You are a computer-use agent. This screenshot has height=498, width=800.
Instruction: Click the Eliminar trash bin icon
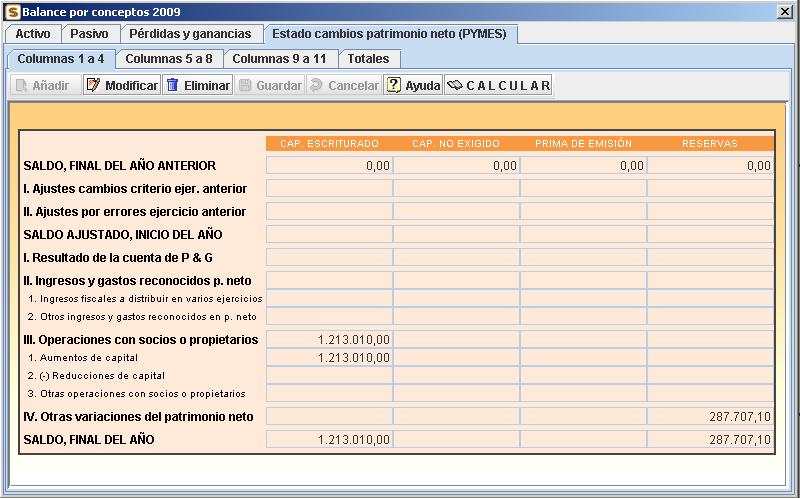pyautogui.click(x=173, y=85)
